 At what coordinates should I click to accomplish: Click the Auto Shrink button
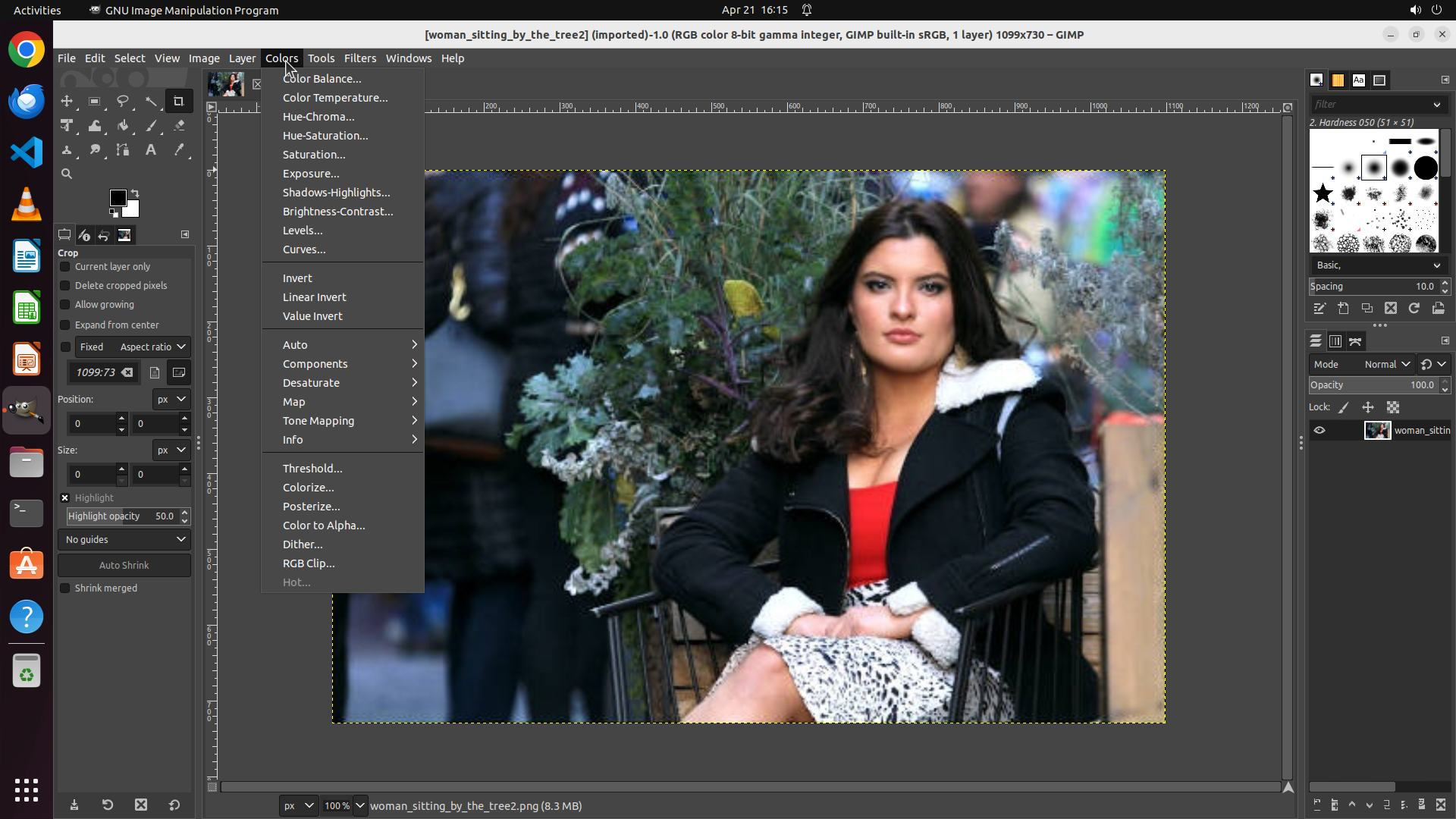[124, 566]
